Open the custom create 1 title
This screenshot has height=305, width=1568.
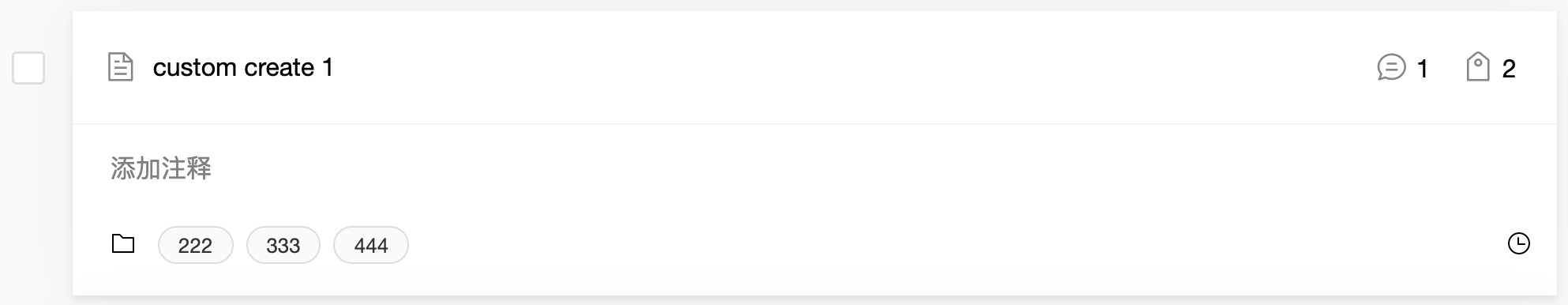click(242, 67)
